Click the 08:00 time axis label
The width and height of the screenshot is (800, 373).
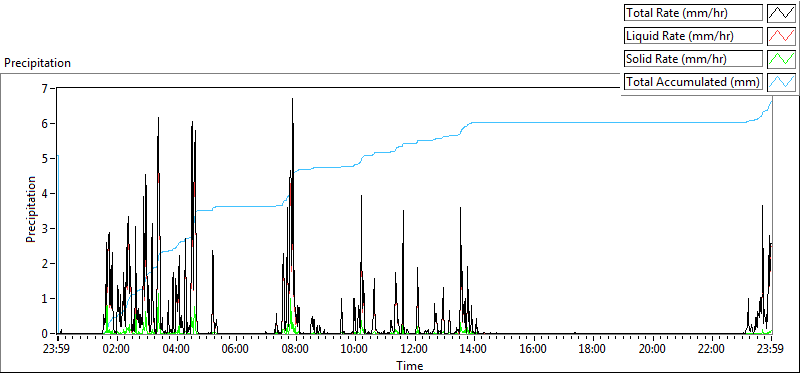(295, 350)
